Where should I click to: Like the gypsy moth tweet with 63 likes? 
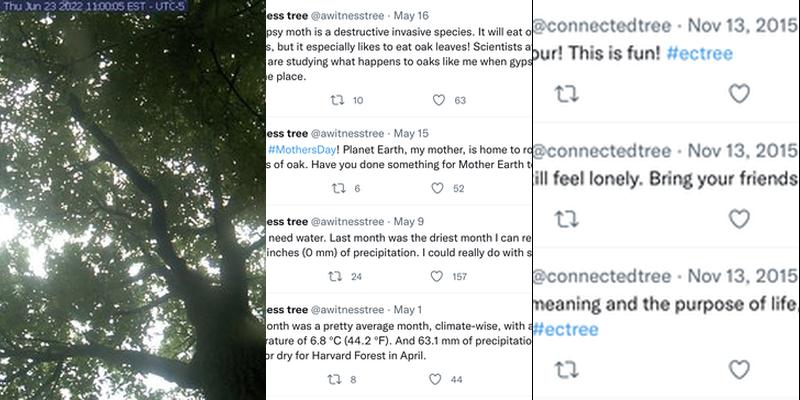pos(438,100)
